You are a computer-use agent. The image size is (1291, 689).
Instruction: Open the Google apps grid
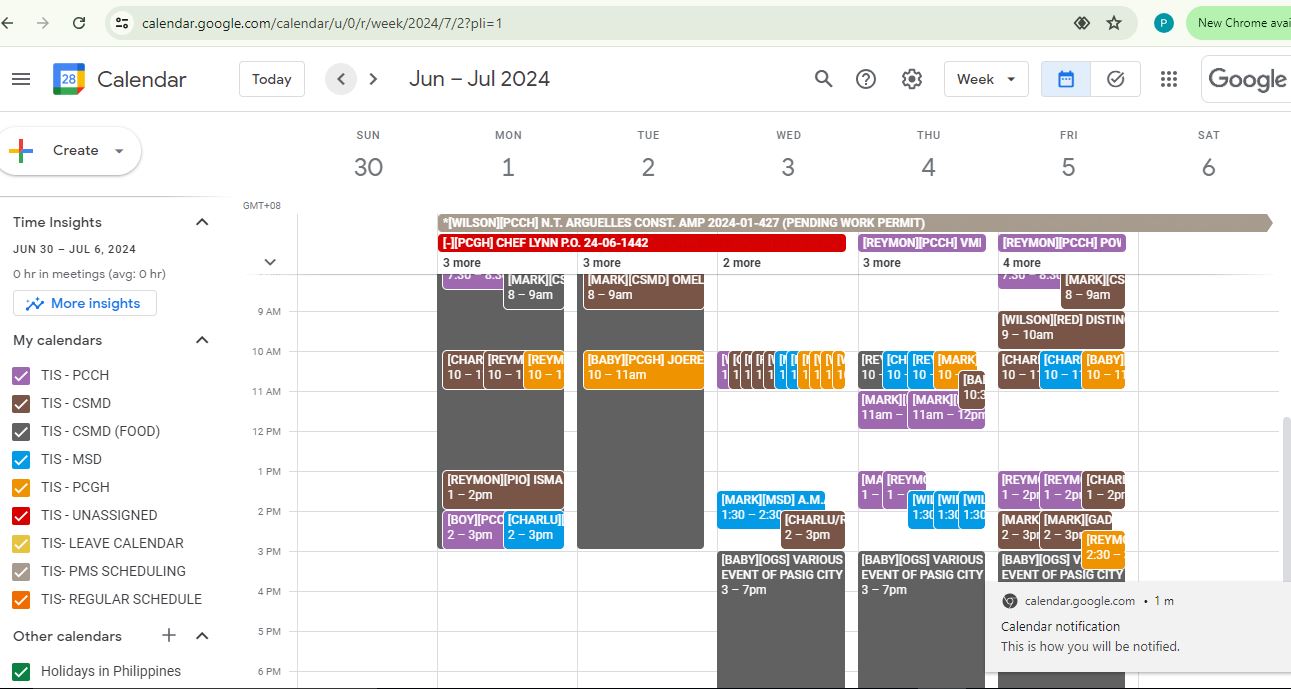(1169, 79)
